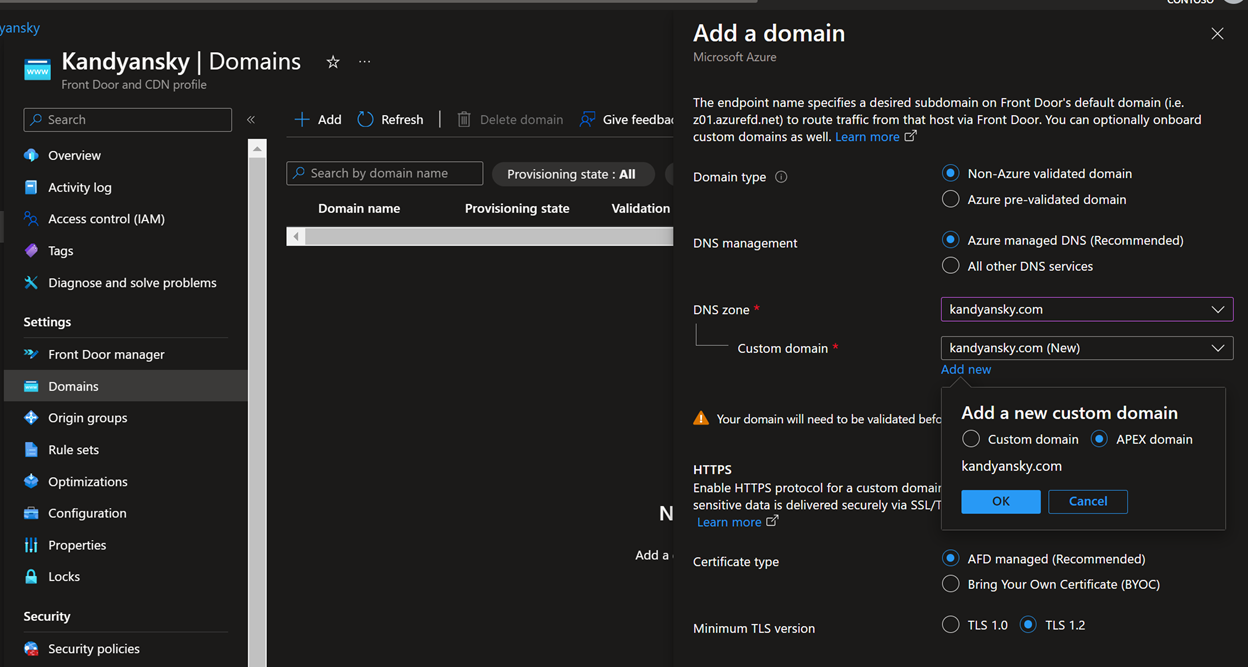Click the Locks padlock icon
This screenshot has width=1248, height=667.
click(31, 577)
